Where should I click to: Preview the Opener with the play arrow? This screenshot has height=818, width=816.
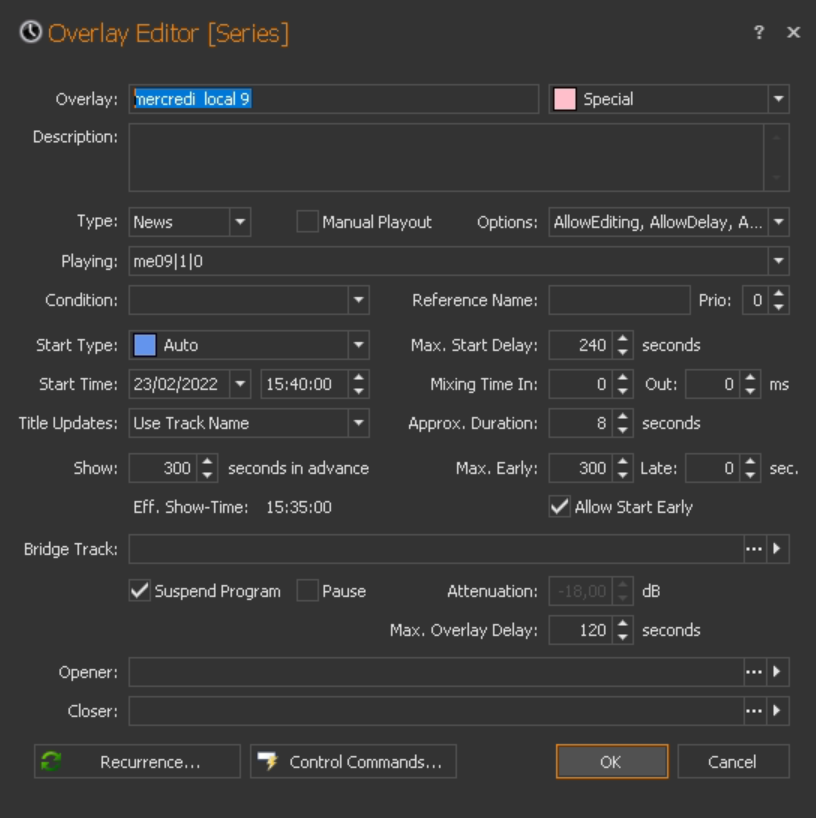tap(778, 672)
